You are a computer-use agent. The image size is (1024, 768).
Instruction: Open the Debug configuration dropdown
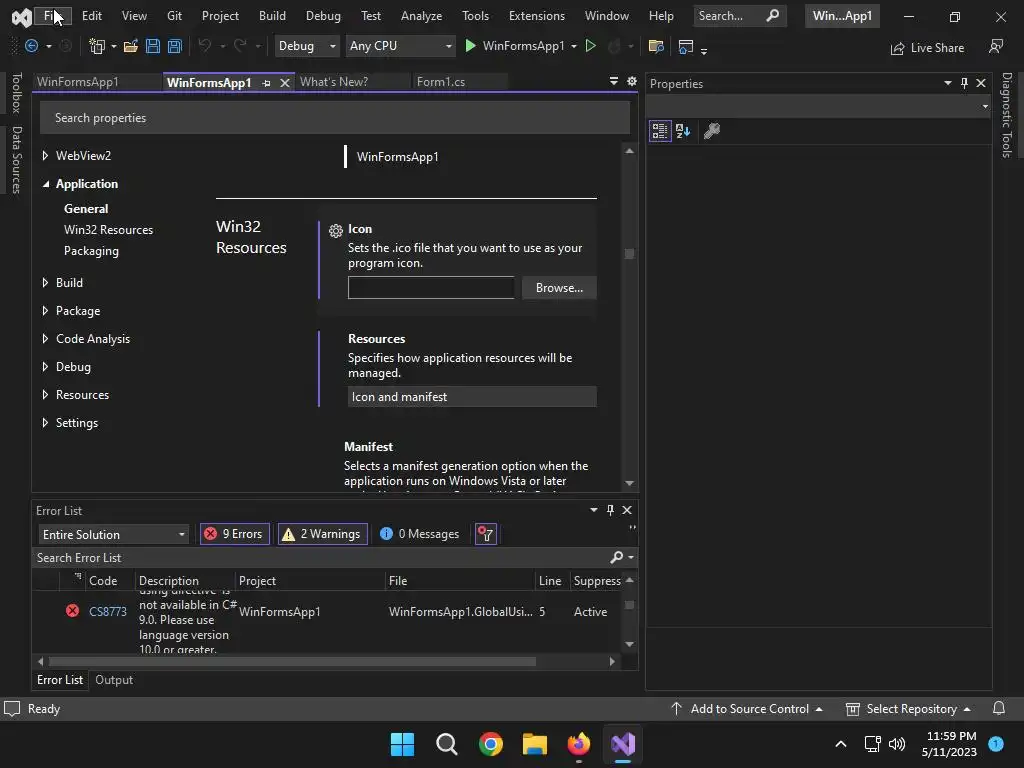[307, 46]
